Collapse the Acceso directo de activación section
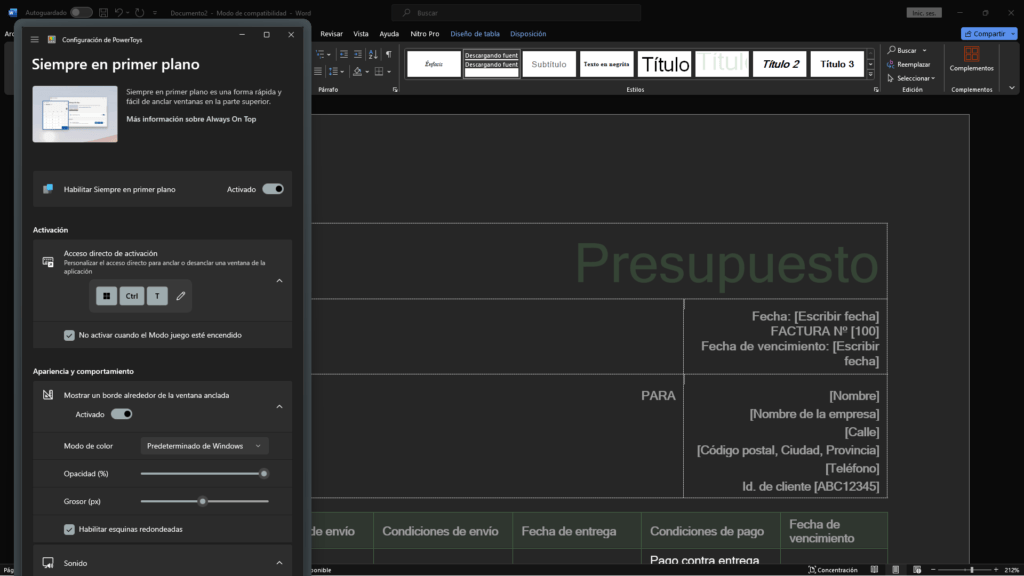This screenshot has width=1024, height=576. click(280, 281)
